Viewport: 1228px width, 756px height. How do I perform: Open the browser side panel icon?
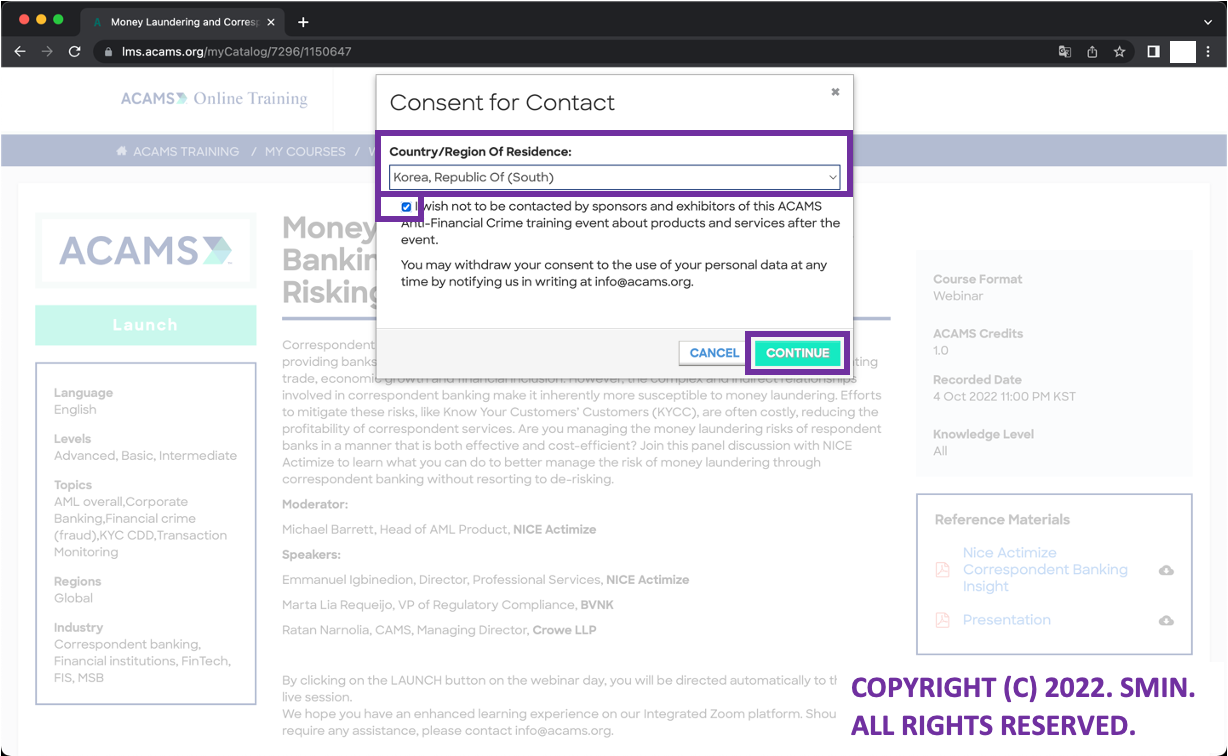[1153, 51]
